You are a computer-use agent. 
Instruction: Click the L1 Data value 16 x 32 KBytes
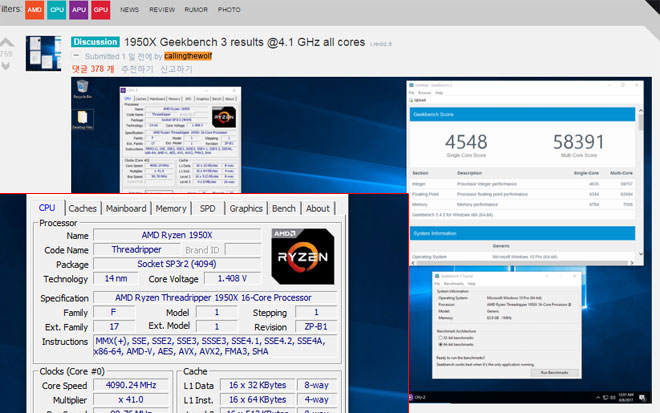coord(257,385)
